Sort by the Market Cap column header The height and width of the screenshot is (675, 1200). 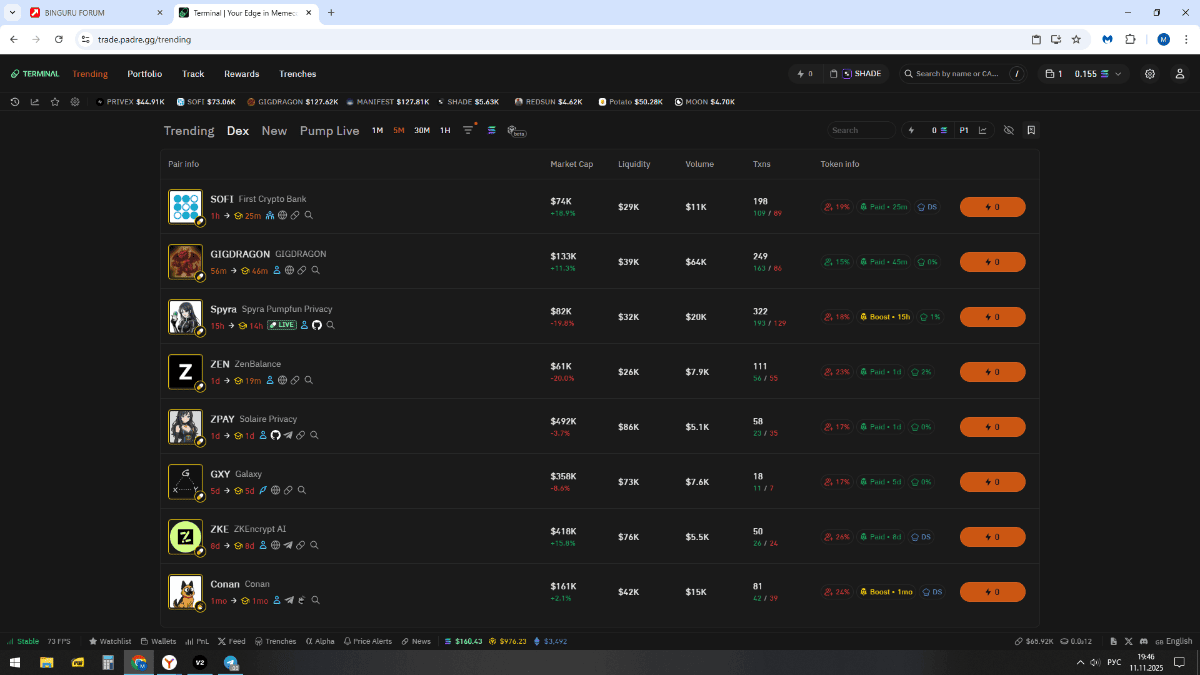571,164
